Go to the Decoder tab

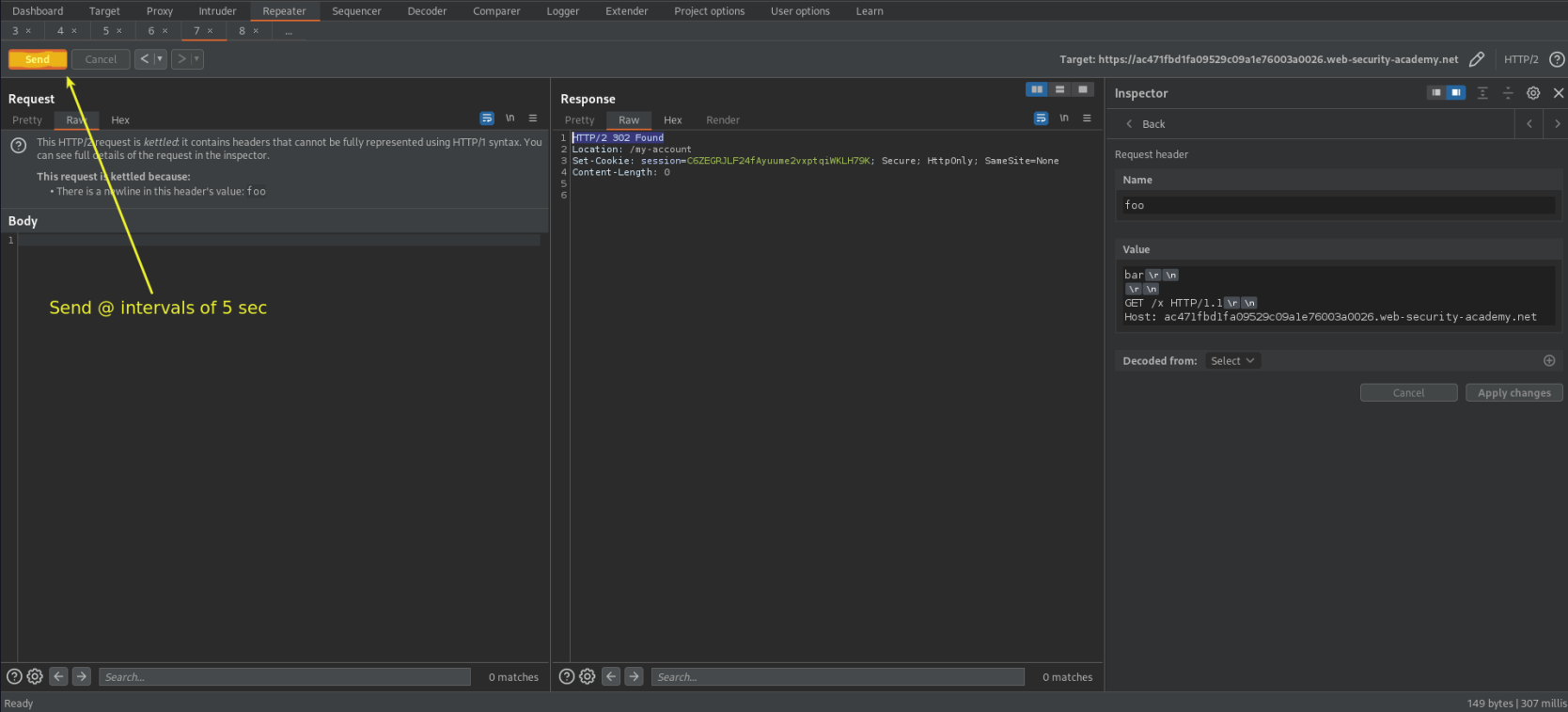click(x=427, y=11)
